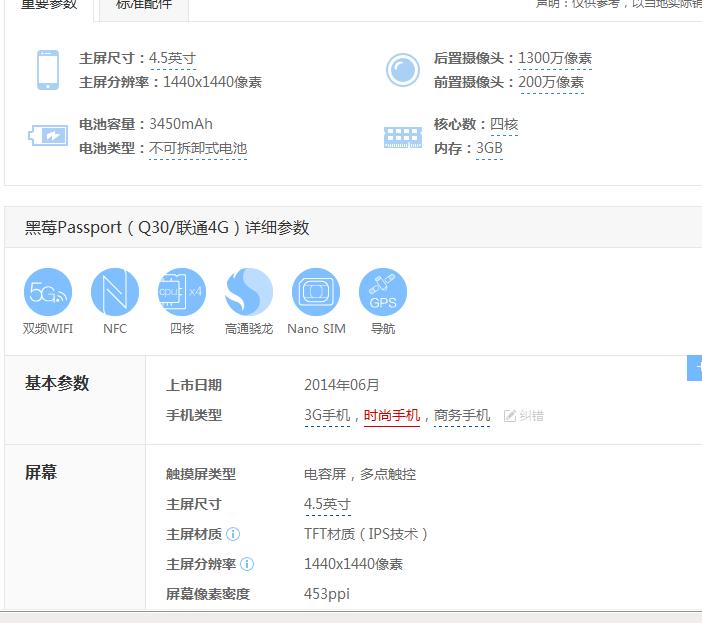Open the 200万像素 front camera link

551,82
